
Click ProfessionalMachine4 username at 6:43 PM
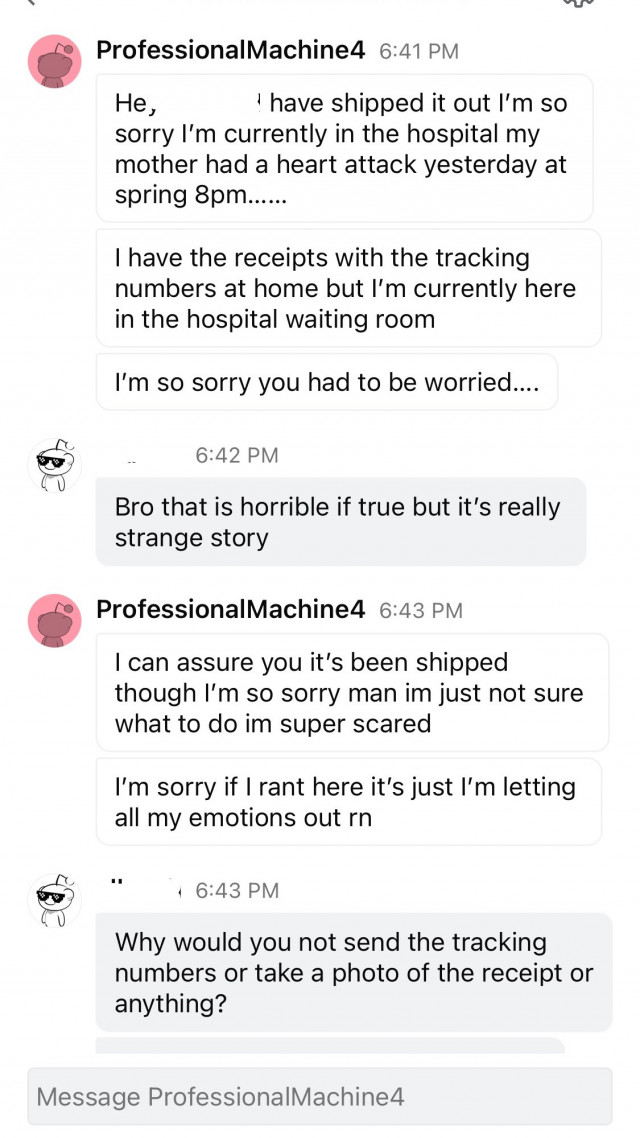tap(231, 610)
